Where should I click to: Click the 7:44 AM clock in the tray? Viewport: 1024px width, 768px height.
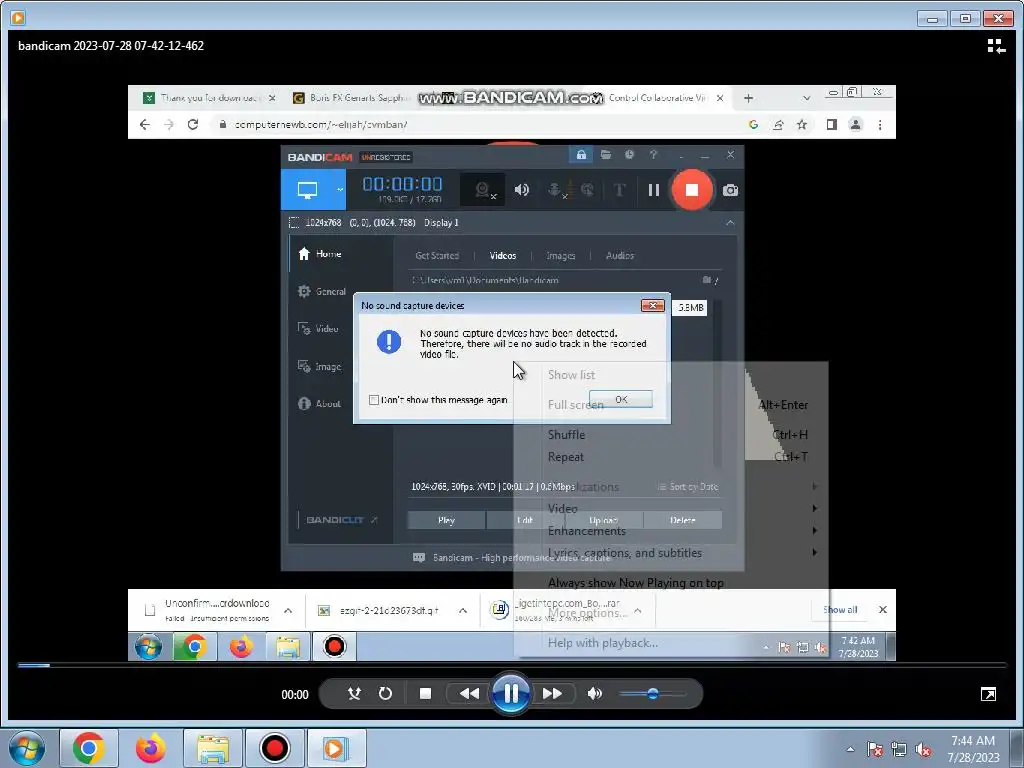[973, 741]
